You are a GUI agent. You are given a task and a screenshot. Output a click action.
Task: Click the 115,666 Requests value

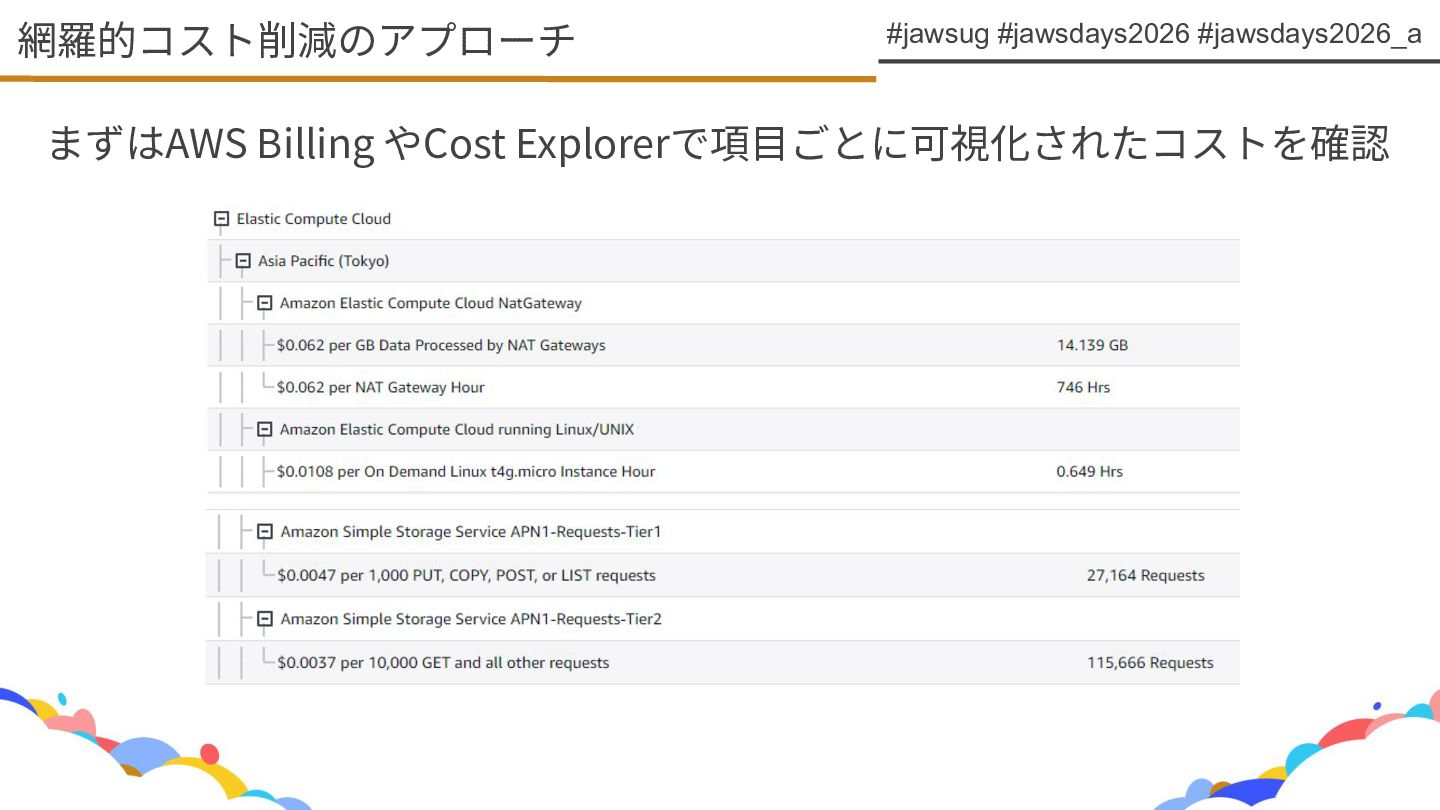(x=1150, y=662)
